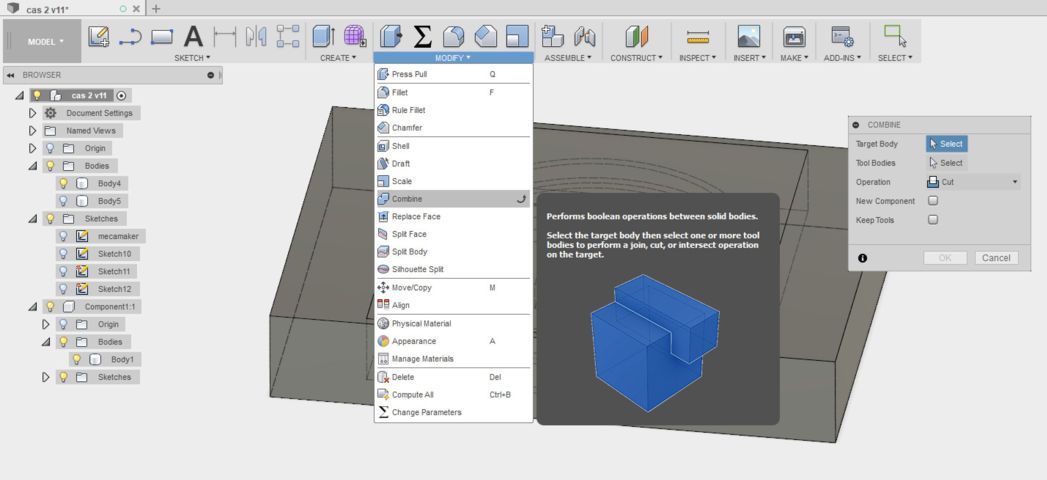Collapse the Combine dialog header icon
Screen dimensions: 1047x480
click(x=856, y=125)
